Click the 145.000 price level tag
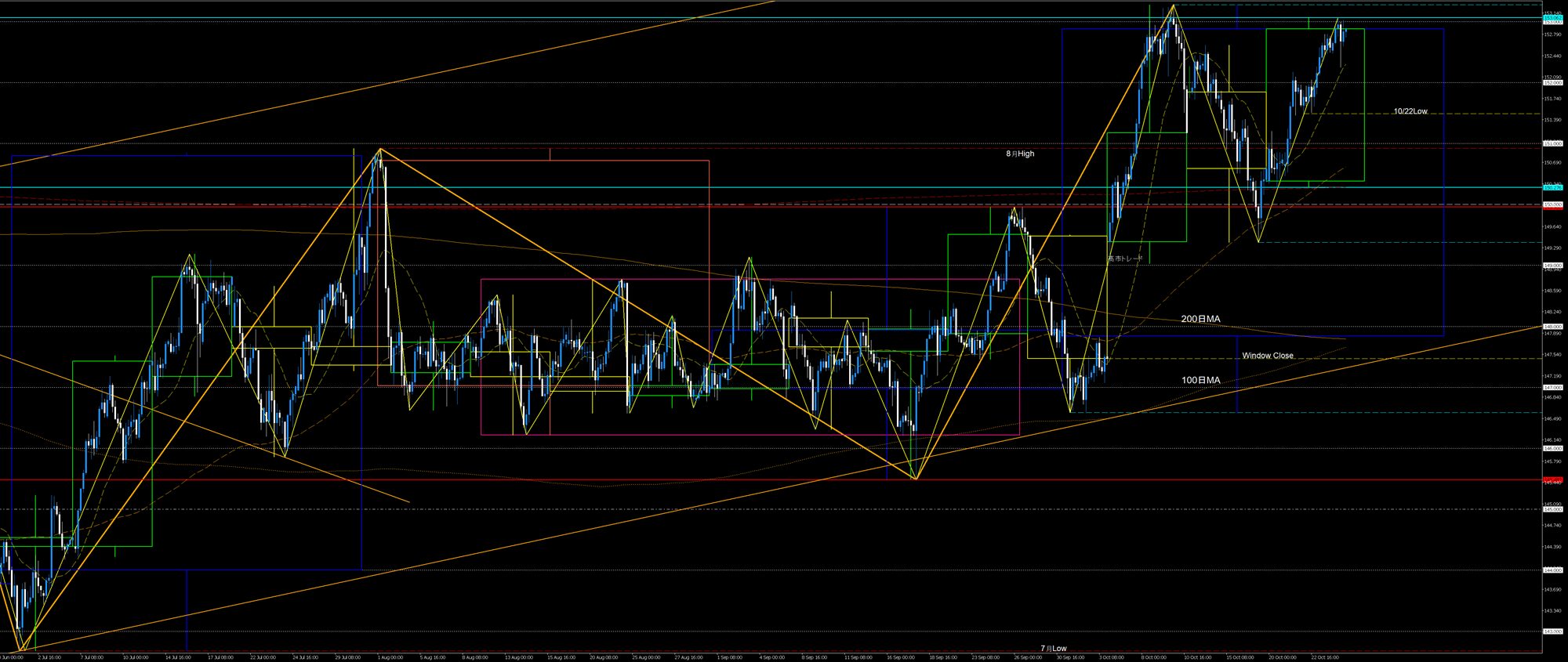Image resolution: width=1568 pixels, height=662 pixels. click(x=1552, y=509)
